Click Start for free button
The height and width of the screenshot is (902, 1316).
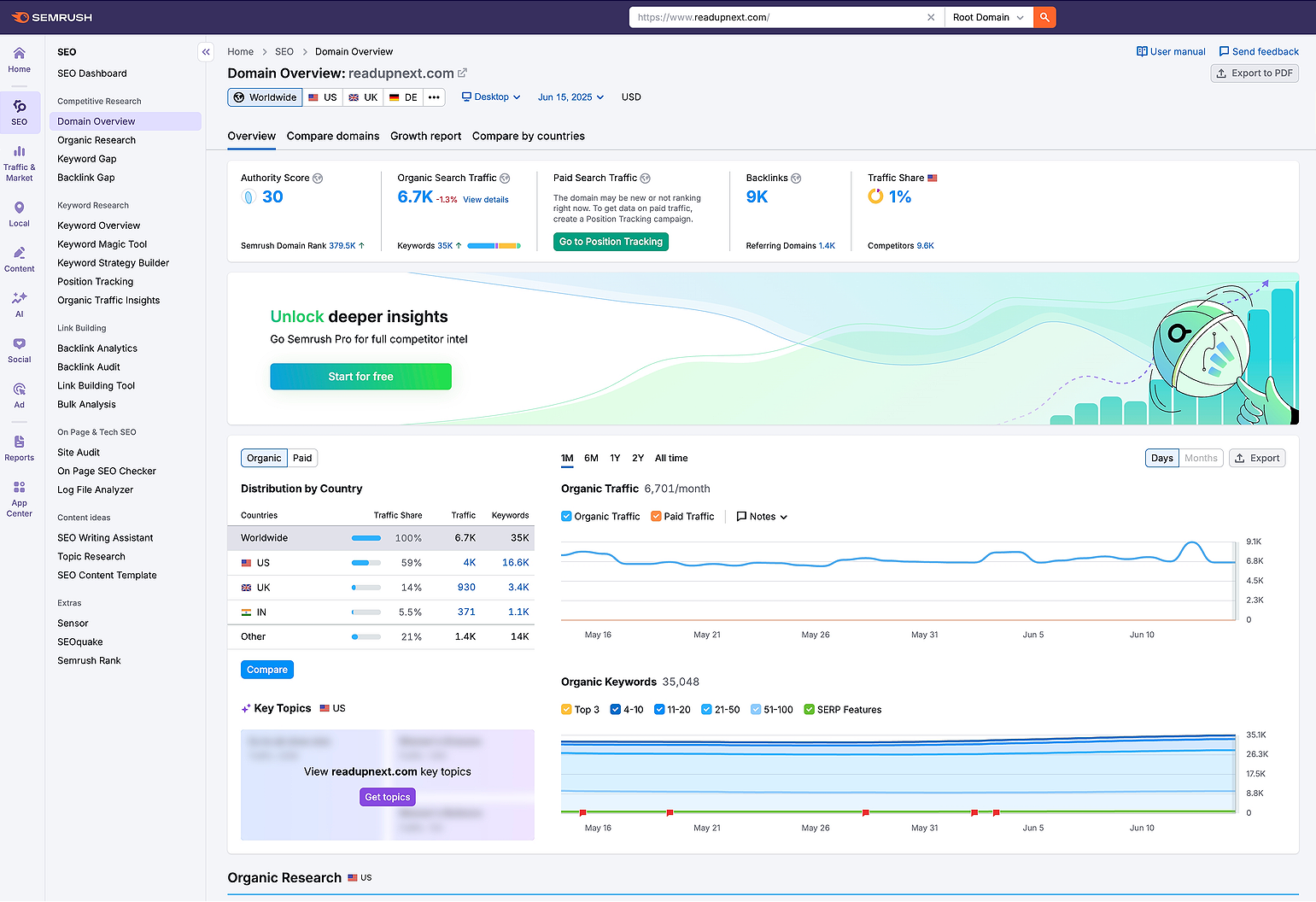[360, 377]
